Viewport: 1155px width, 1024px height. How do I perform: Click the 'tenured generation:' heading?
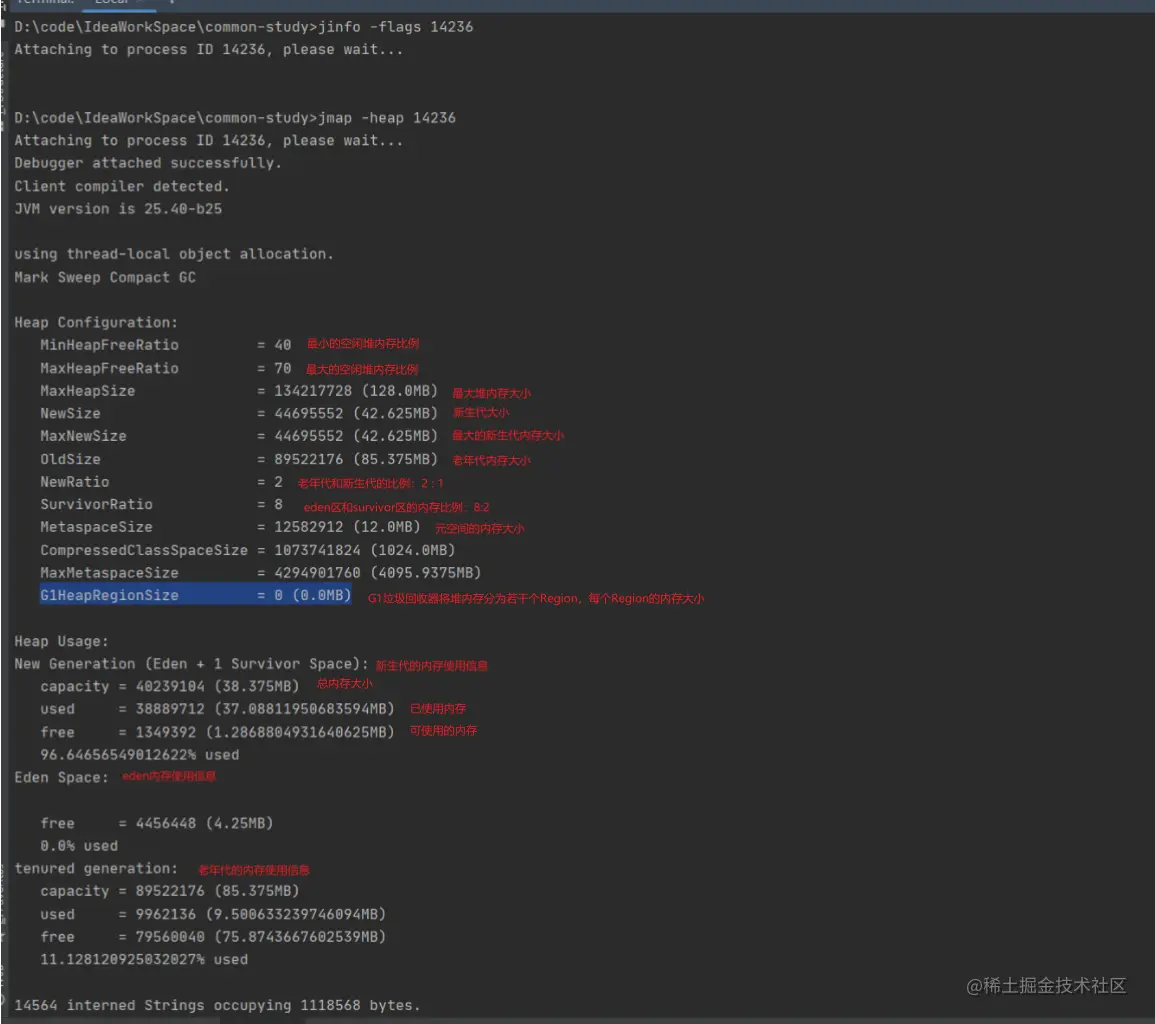tap(96, 869)
